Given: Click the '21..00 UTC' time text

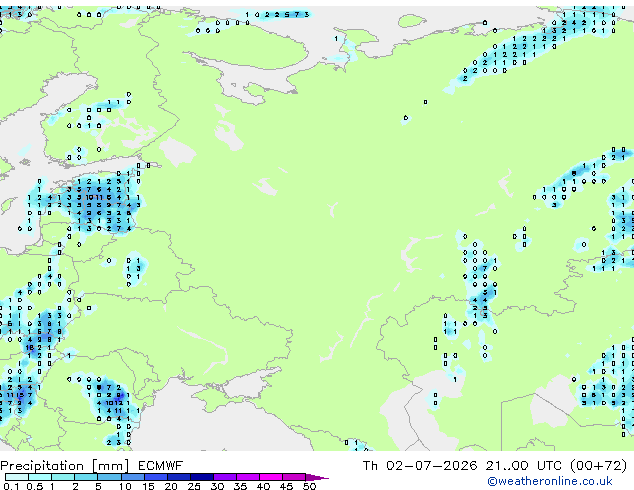Looking at the screenshot, I should [524, 466].
